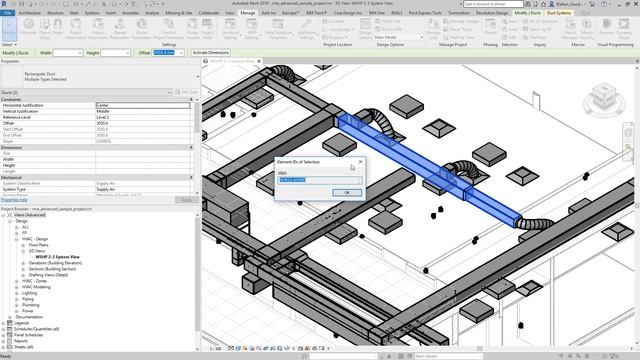The width and height of the screenshot is (640, 360).
Task: Click the Select panel dropdown label
Action: pyautogui.click(x=9, y=44)
